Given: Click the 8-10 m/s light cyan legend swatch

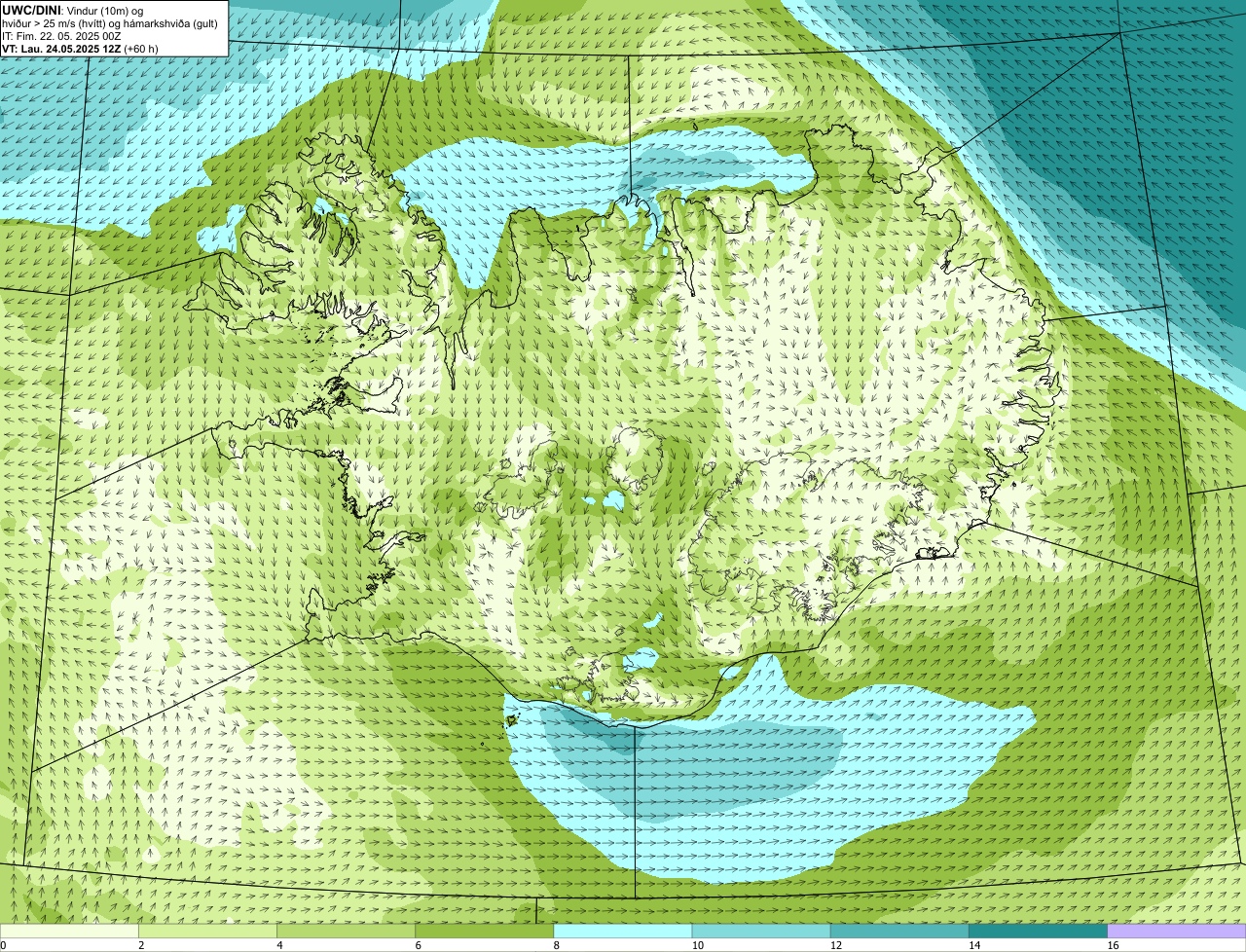Looking at the screenshot, I should 623,931.
